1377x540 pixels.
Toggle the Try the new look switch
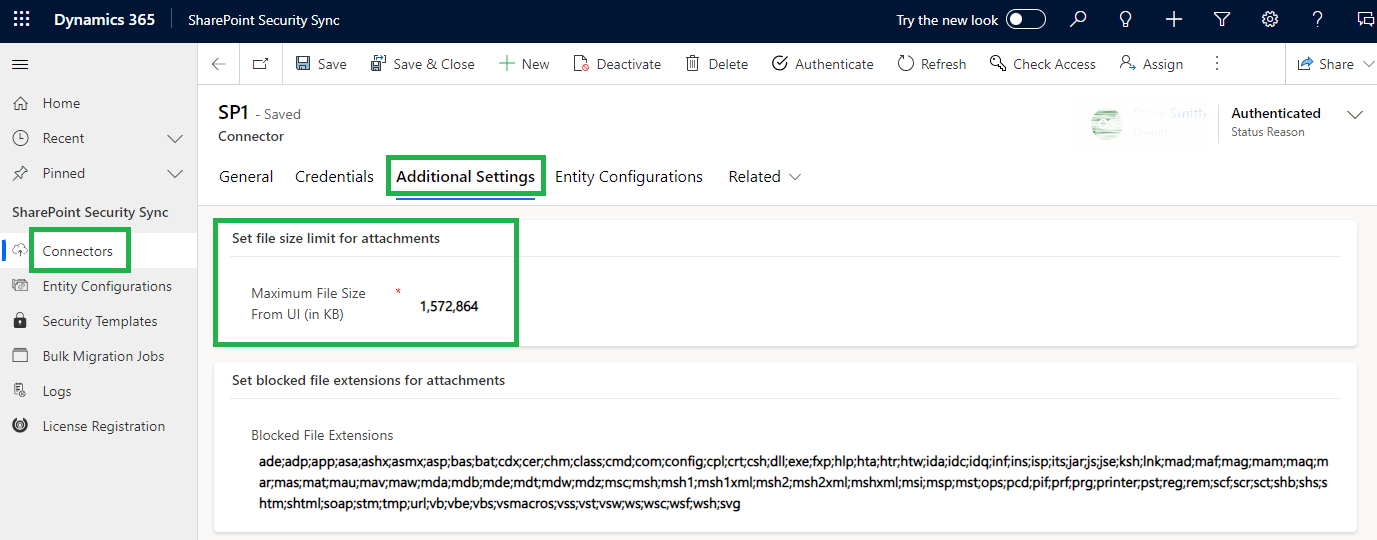(x=1026, y=20)
